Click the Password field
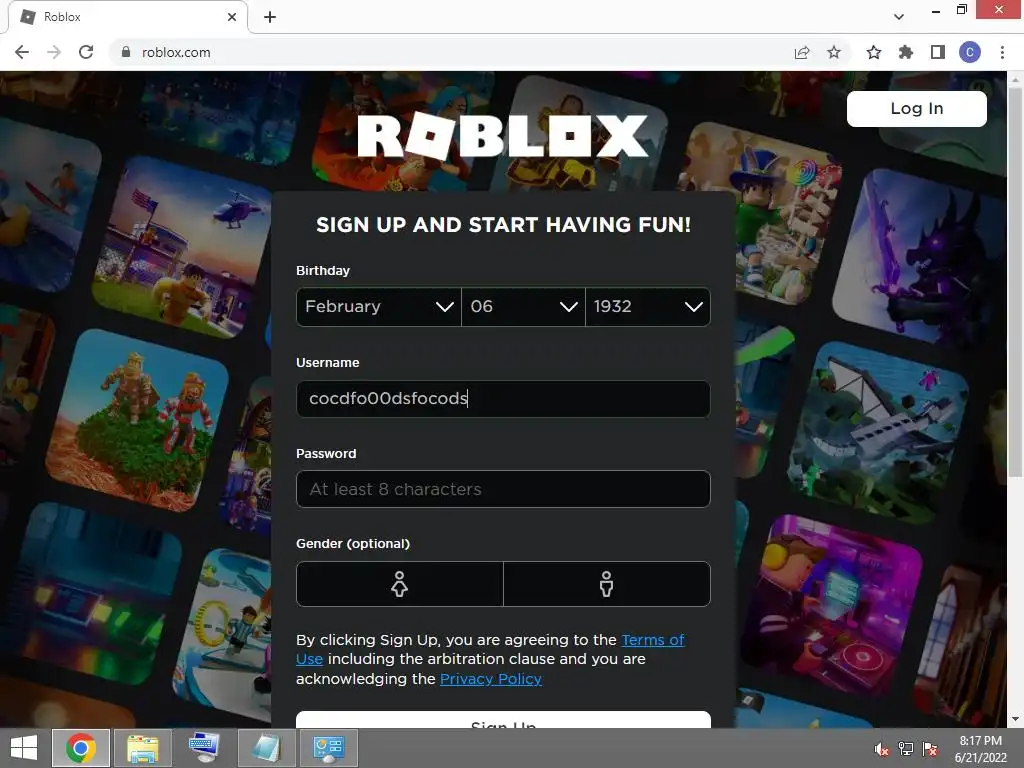The width and height of the screenshot is (1024, 768). 503,489
